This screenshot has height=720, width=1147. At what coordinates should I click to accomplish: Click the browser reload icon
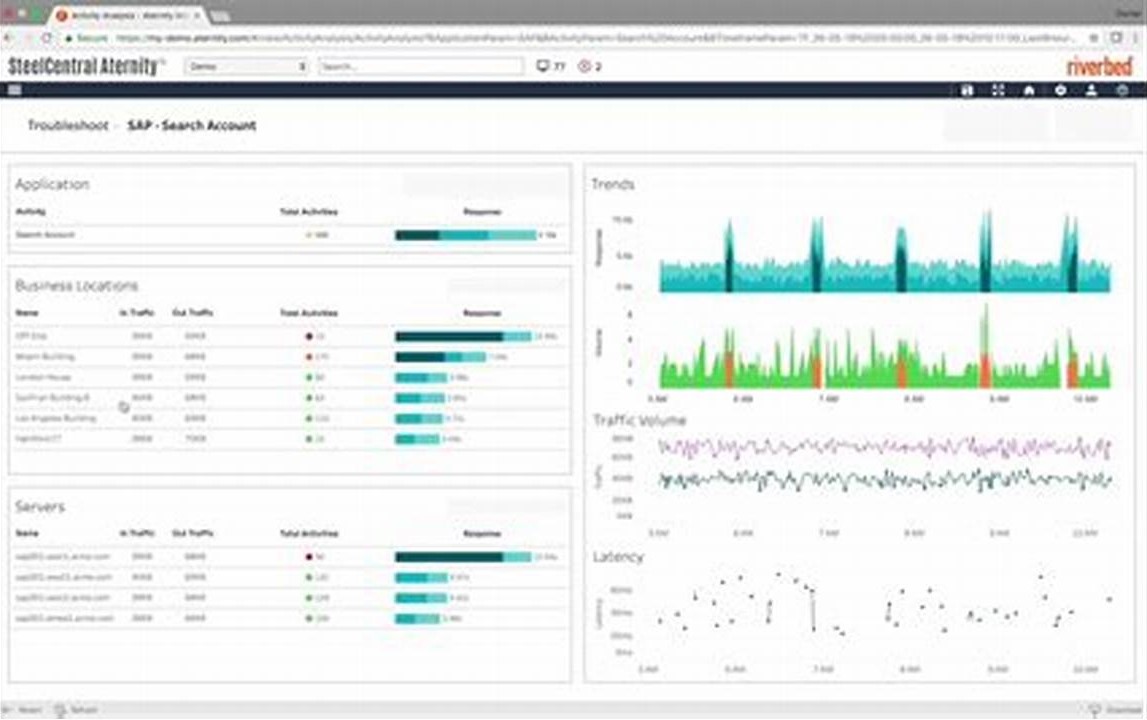click(x=47, y=38)
